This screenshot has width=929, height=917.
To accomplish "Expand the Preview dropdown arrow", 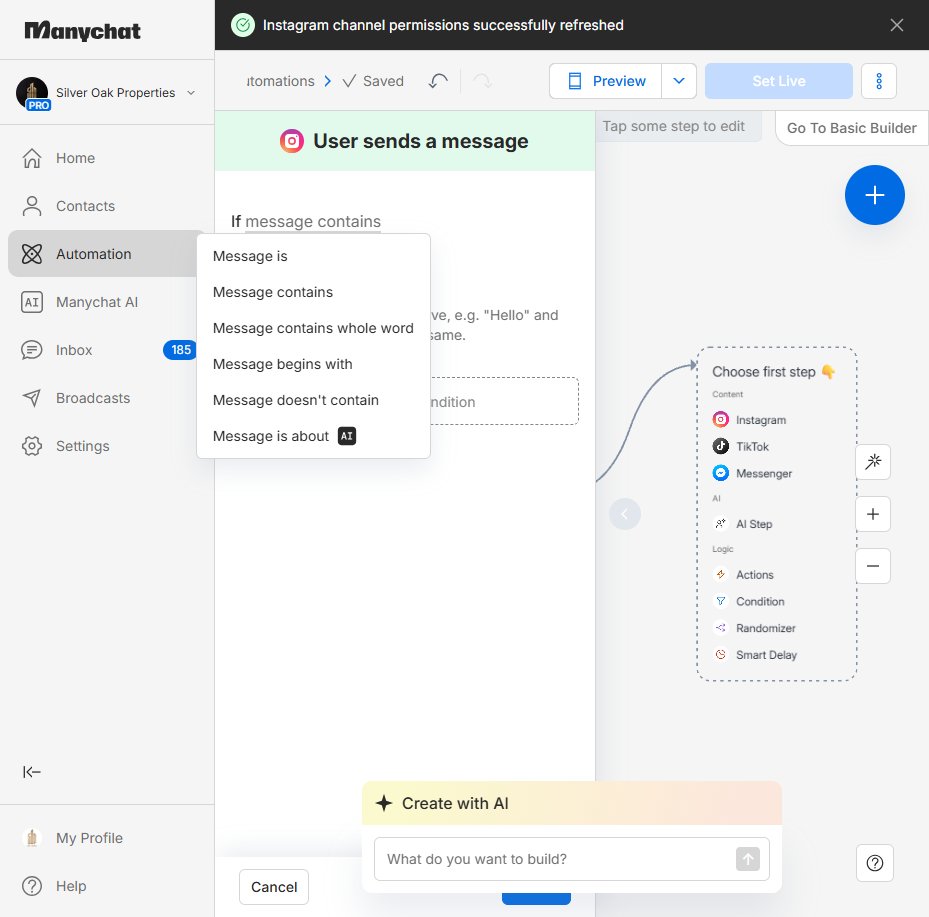I will pyautogui.click(x=679, y=81).
